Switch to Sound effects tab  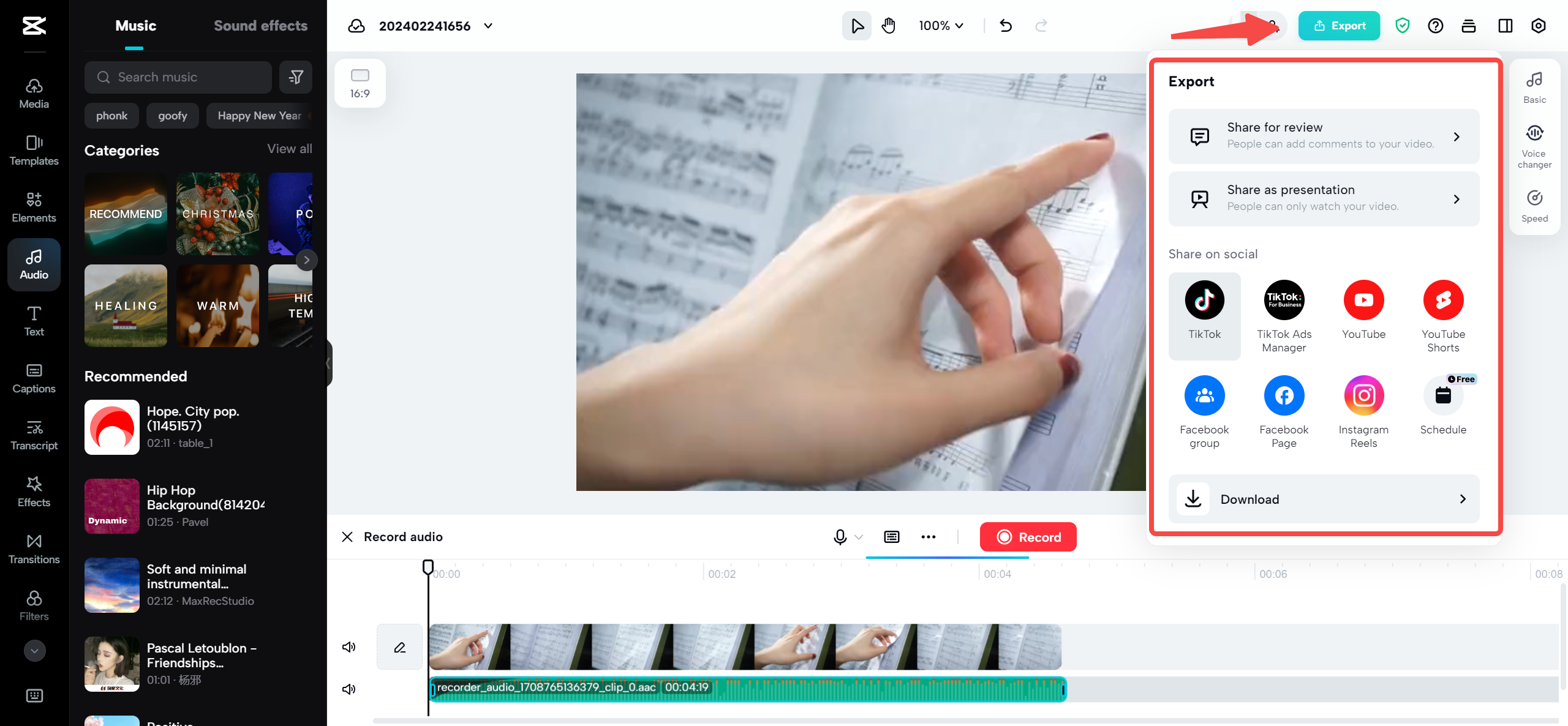click(260, 26)
